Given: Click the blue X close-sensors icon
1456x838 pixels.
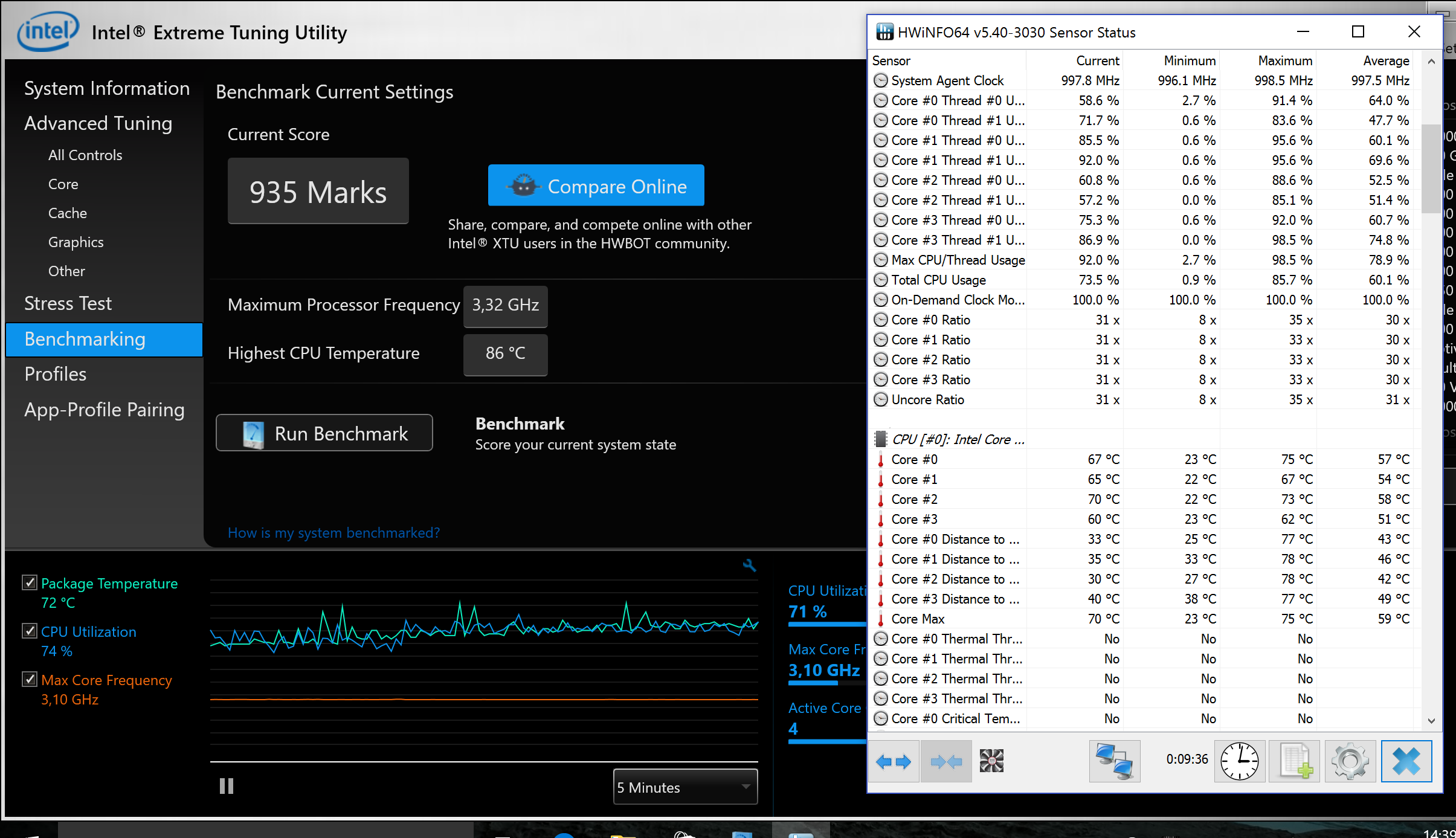Looking at the screenshot, I should (1406, 761).
